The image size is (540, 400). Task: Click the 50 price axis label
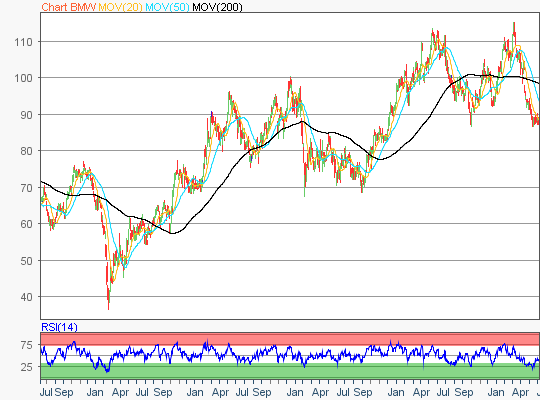pos(27,261)
